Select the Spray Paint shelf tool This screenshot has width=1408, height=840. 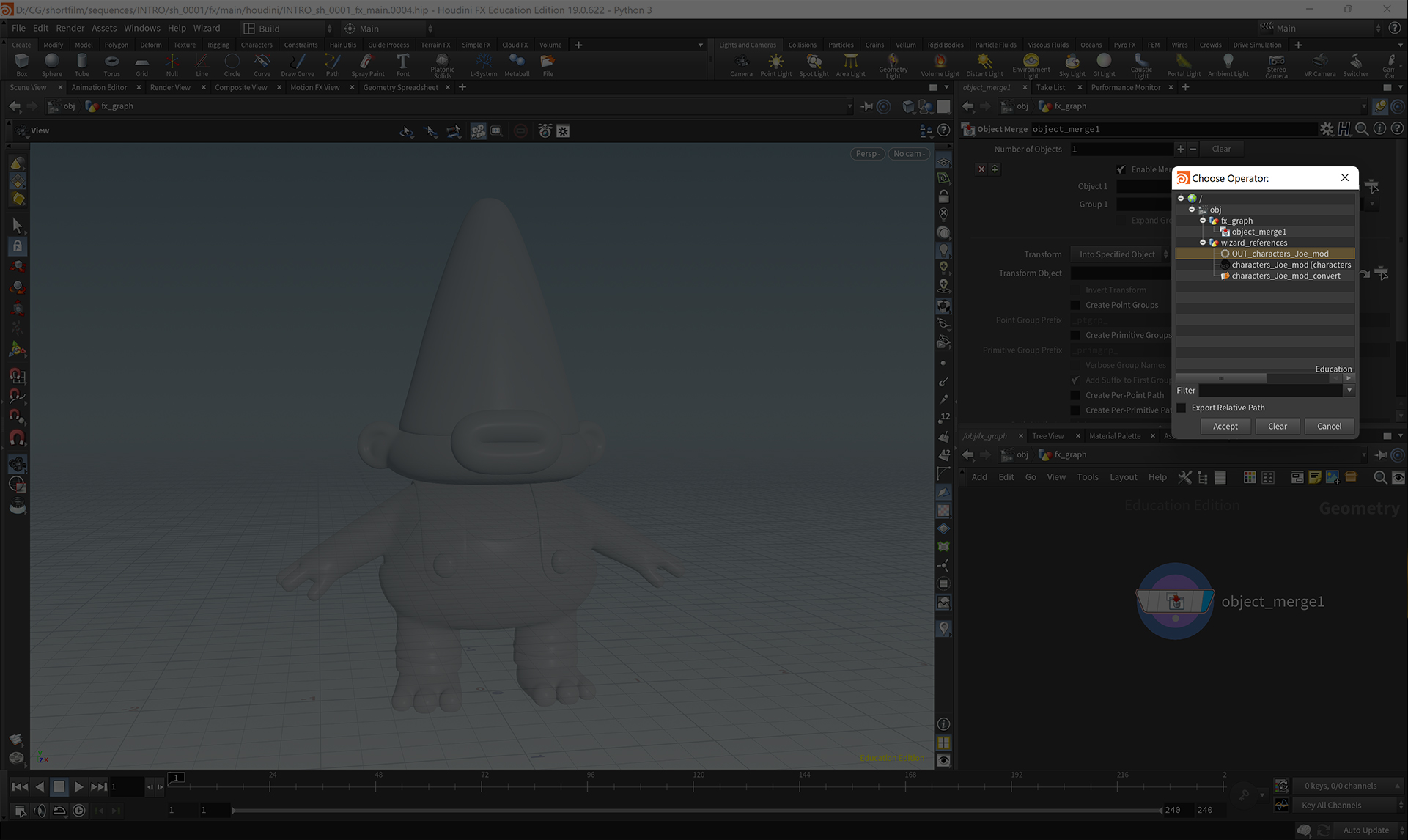[368, 65]
